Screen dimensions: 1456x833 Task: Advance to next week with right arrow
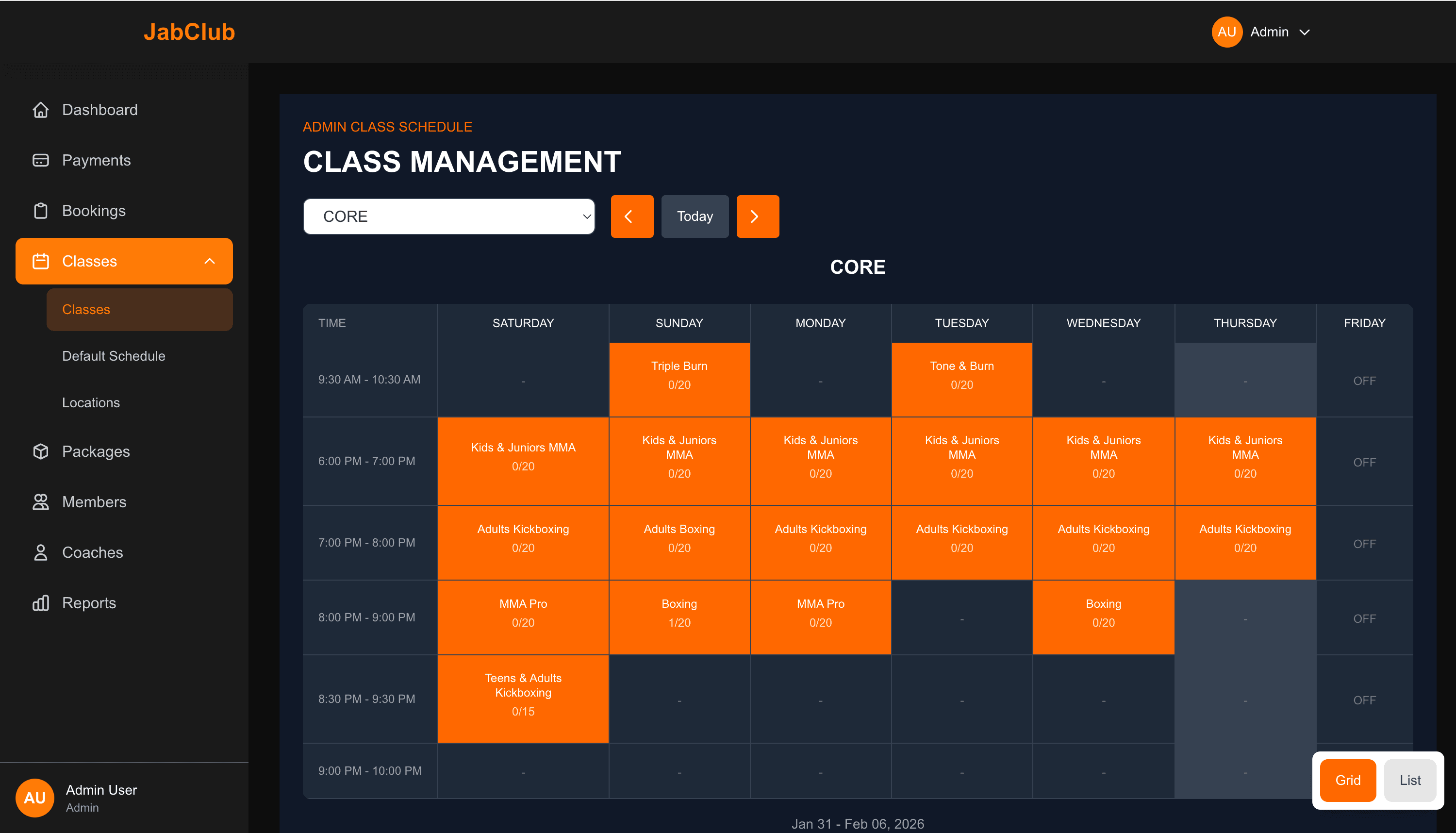[757, 217]
